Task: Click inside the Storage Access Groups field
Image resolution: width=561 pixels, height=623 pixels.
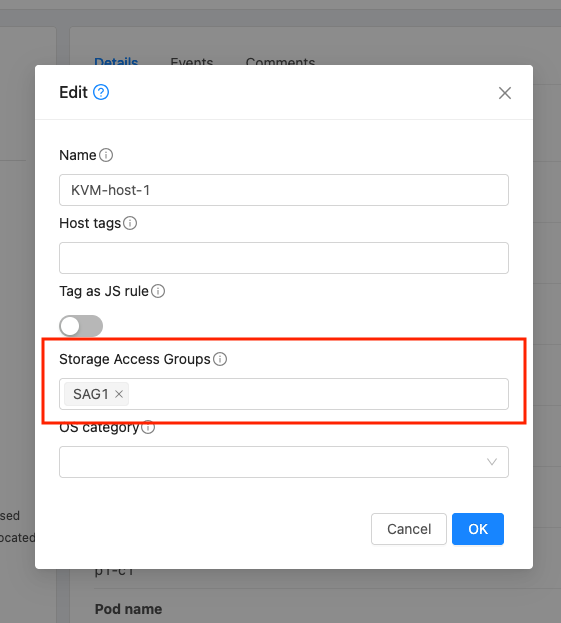Action: pyautogui.click(x=284, y=394)
